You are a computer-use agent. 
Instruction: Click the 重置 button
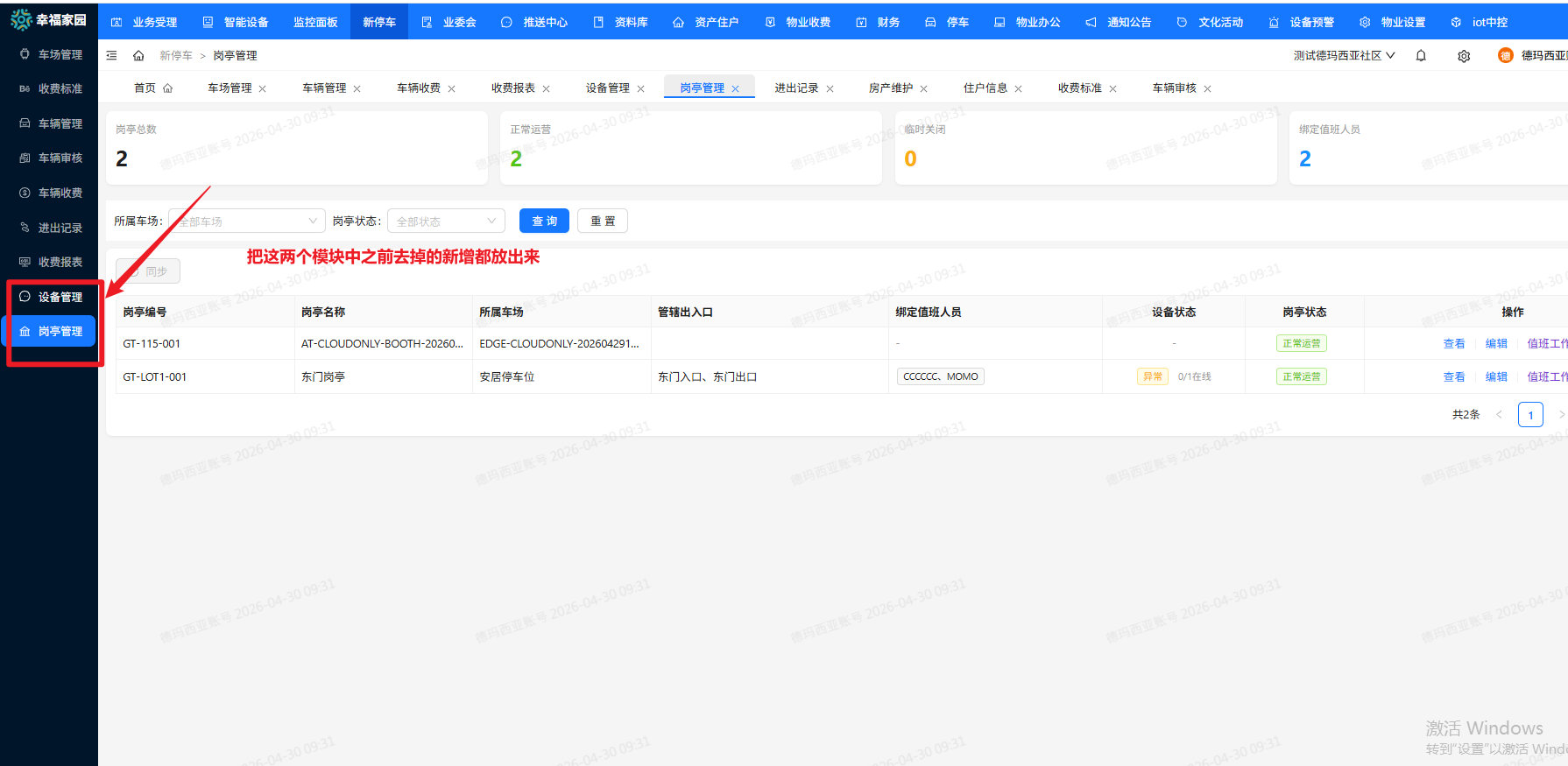(603, 221)
